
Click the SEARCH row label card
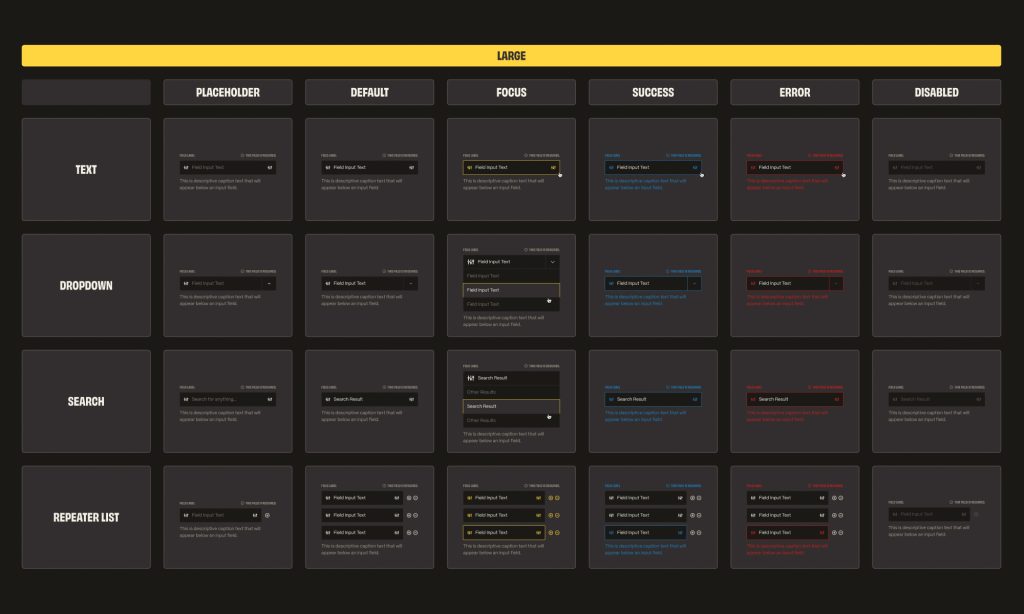86,401
